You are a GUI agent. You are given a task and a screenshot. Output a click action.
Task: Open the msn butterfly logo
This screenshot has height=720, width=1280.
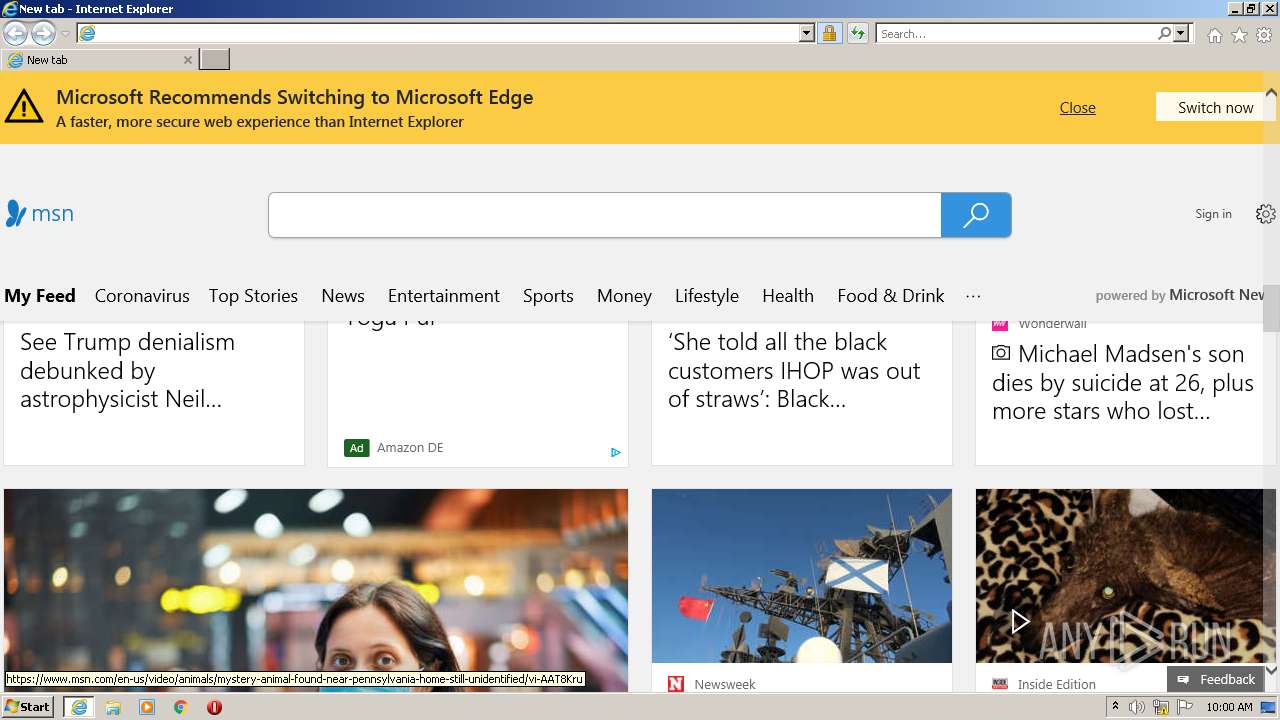pyautogui.click(x=40, y=213)
